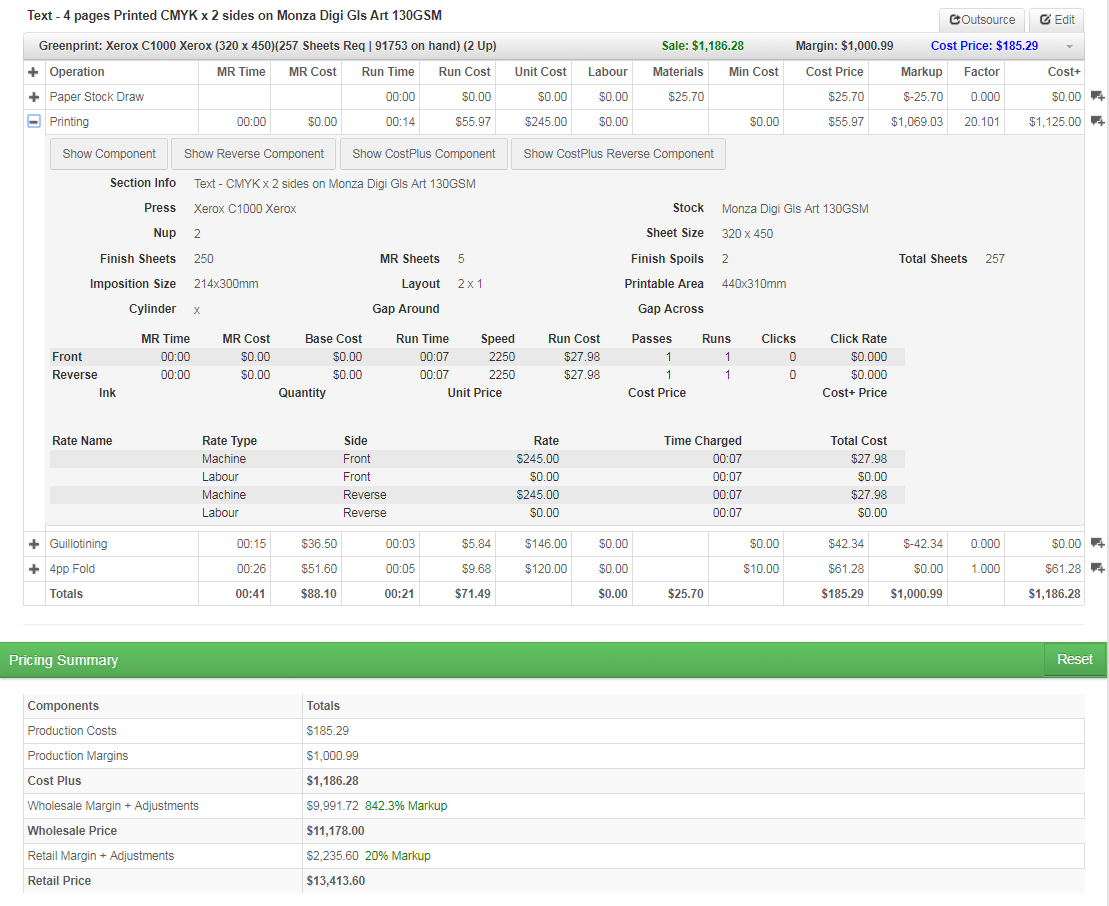Click Show CostPlus Component button

click(424, 154)
